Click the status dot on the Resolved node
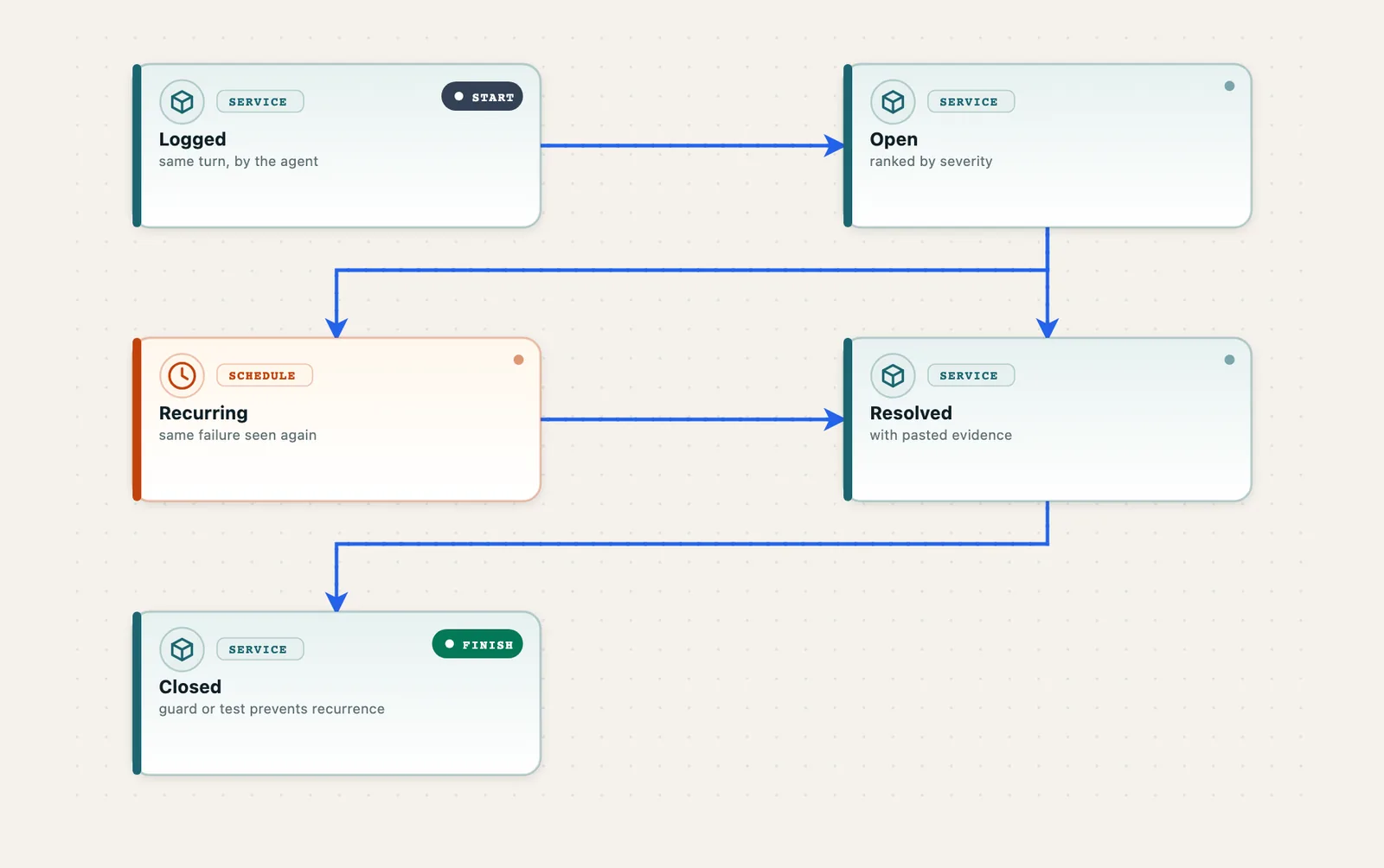The height and width of the screenshot is (868, 1384). [x=1229, y=360]
